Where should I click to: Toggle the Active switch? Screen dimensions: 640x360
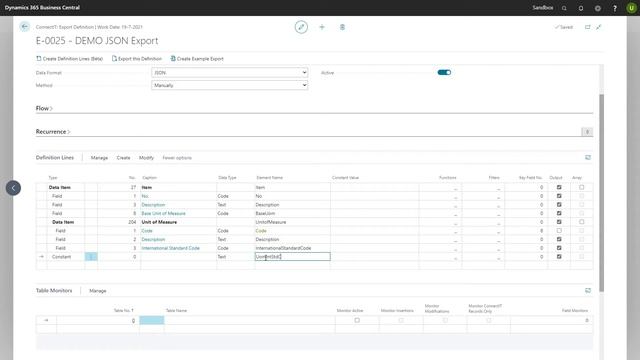click(x=444, y=73)
